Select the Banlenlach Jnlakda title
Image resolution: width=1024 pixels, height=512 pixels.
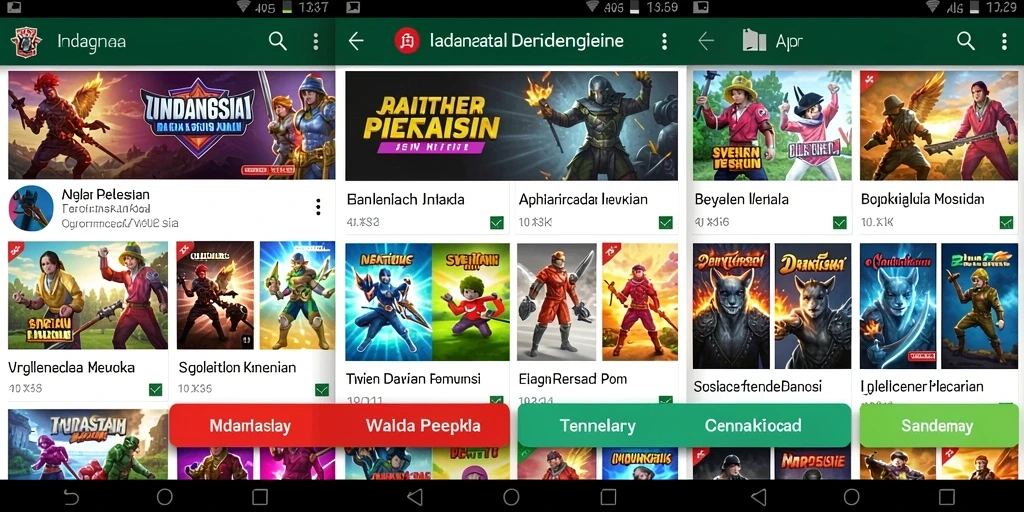(406, 199)
